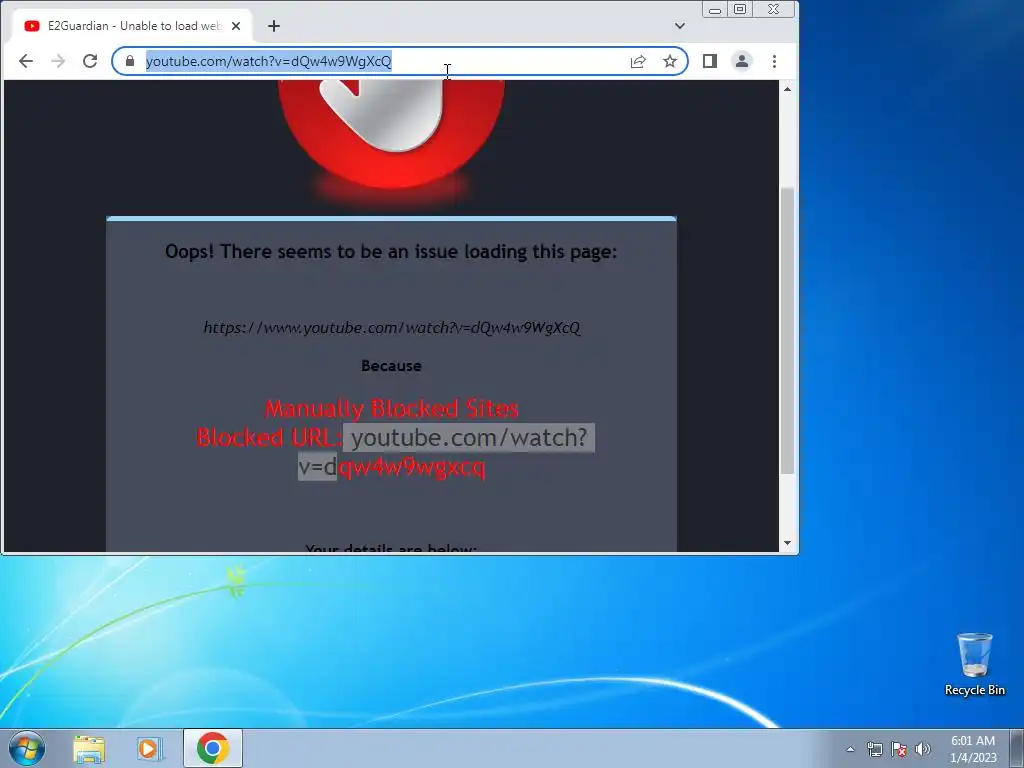Select the E2Guardian - Unable to load tab
Image resolution: width=1024 pixels, height=768 pixels.
point(133,26)
